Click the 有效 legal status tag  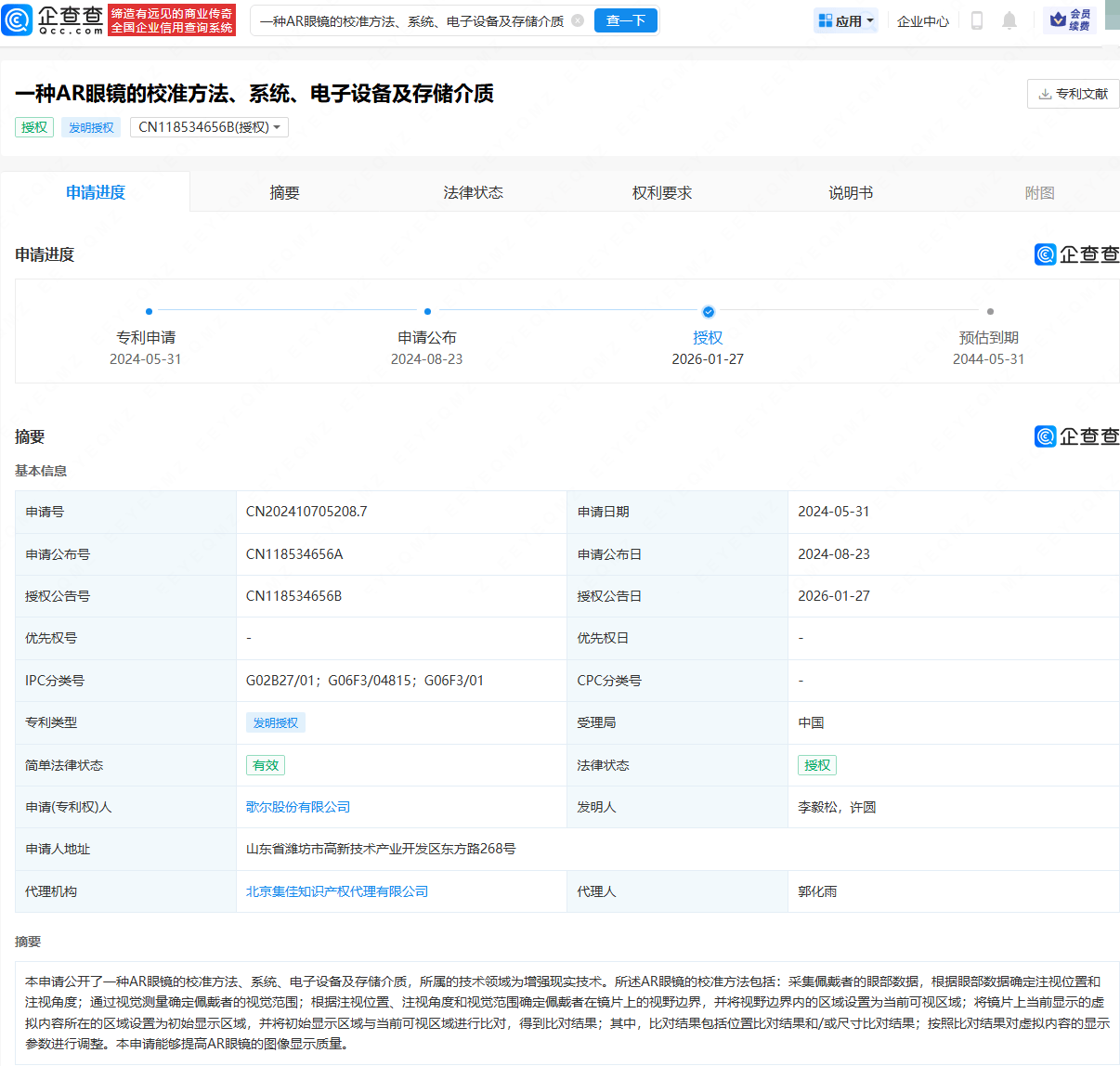pyautogui.click(x=266, y=764)
